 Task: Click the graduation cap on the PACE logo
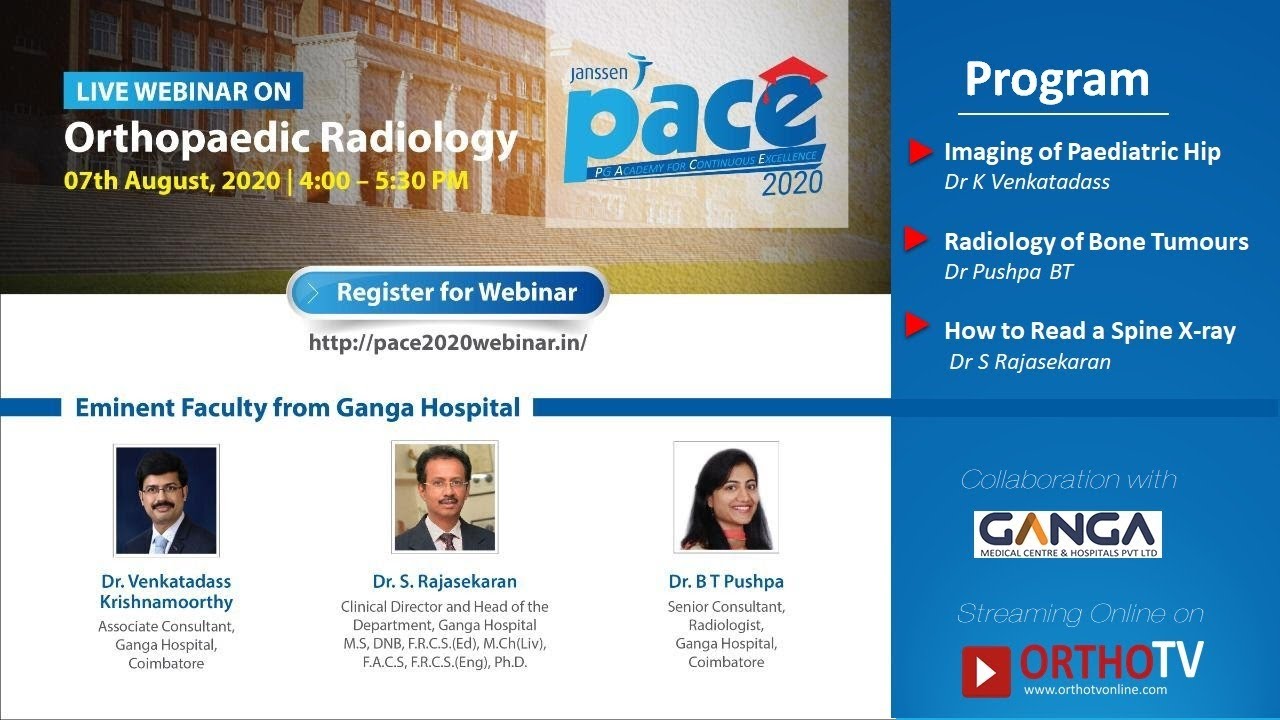point(792,76)
